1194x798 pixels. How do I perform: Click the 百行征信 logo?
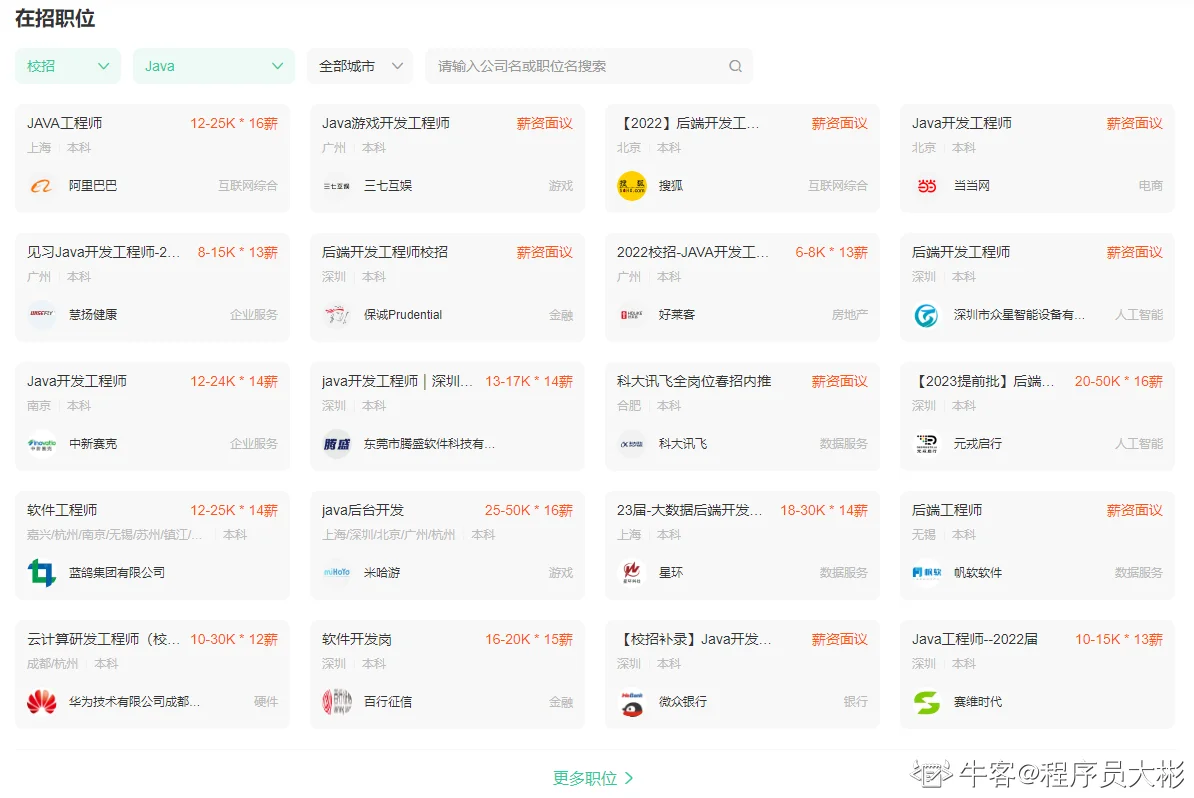click(336, 701)
